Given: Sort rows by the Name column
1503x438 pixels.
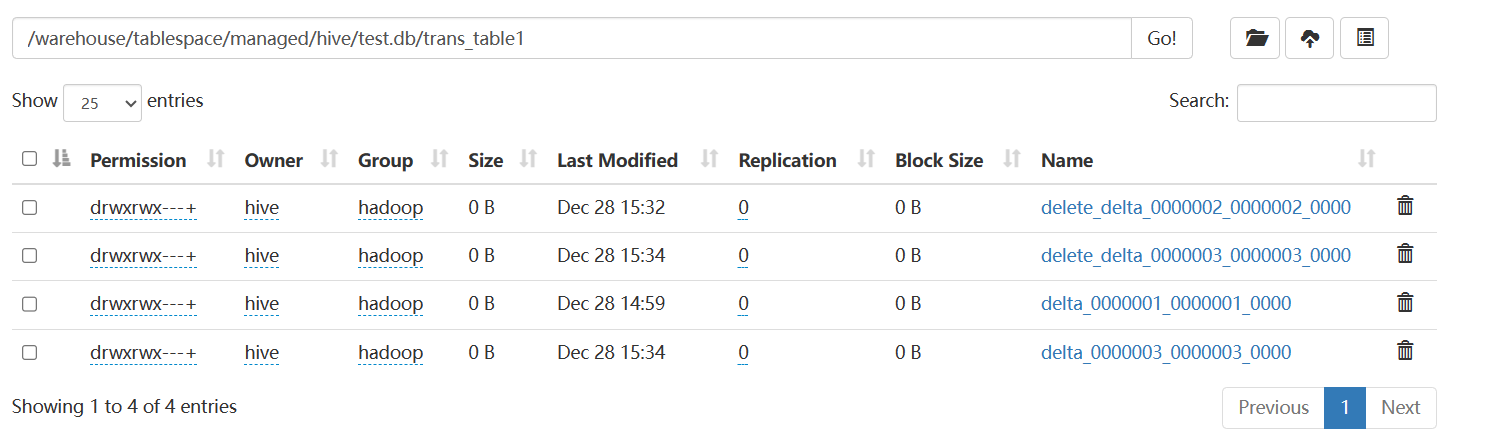Looking at the screenshot, I should pyautogui.click(x=1067, y=160).
